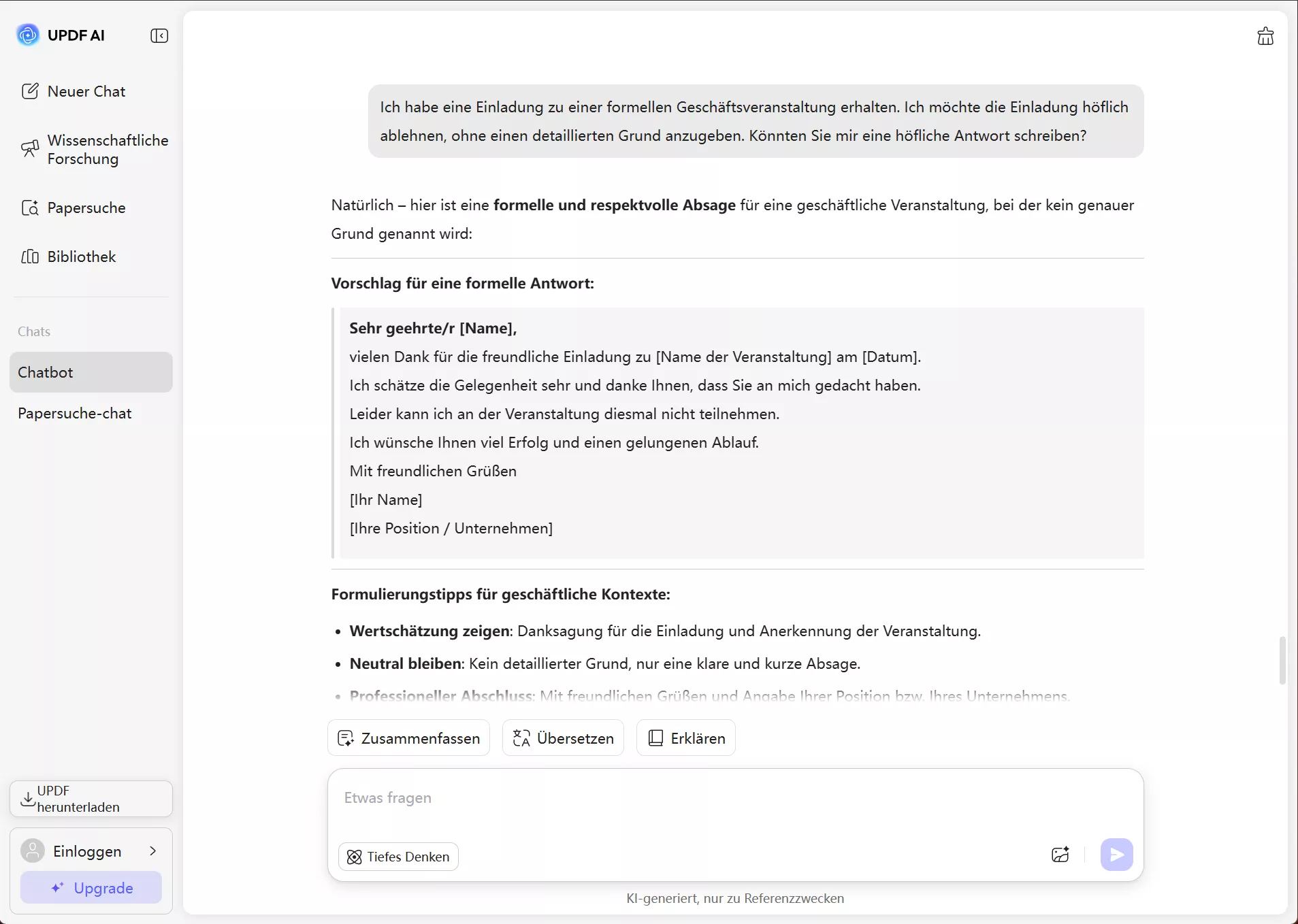Screen dimensions: 1298x924
Task: Click the Einloggen user avatar icon
Action: point(31,851)
